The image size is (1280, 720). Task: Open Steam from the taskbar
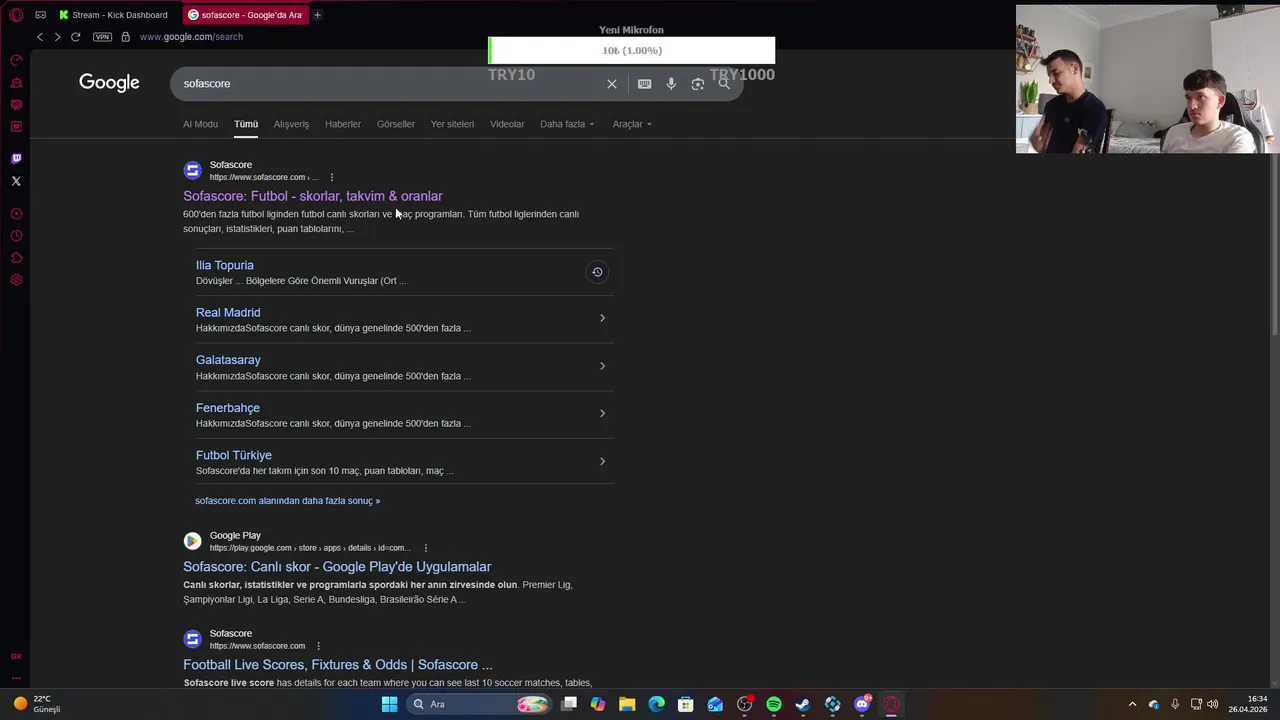tap(803, 704)
